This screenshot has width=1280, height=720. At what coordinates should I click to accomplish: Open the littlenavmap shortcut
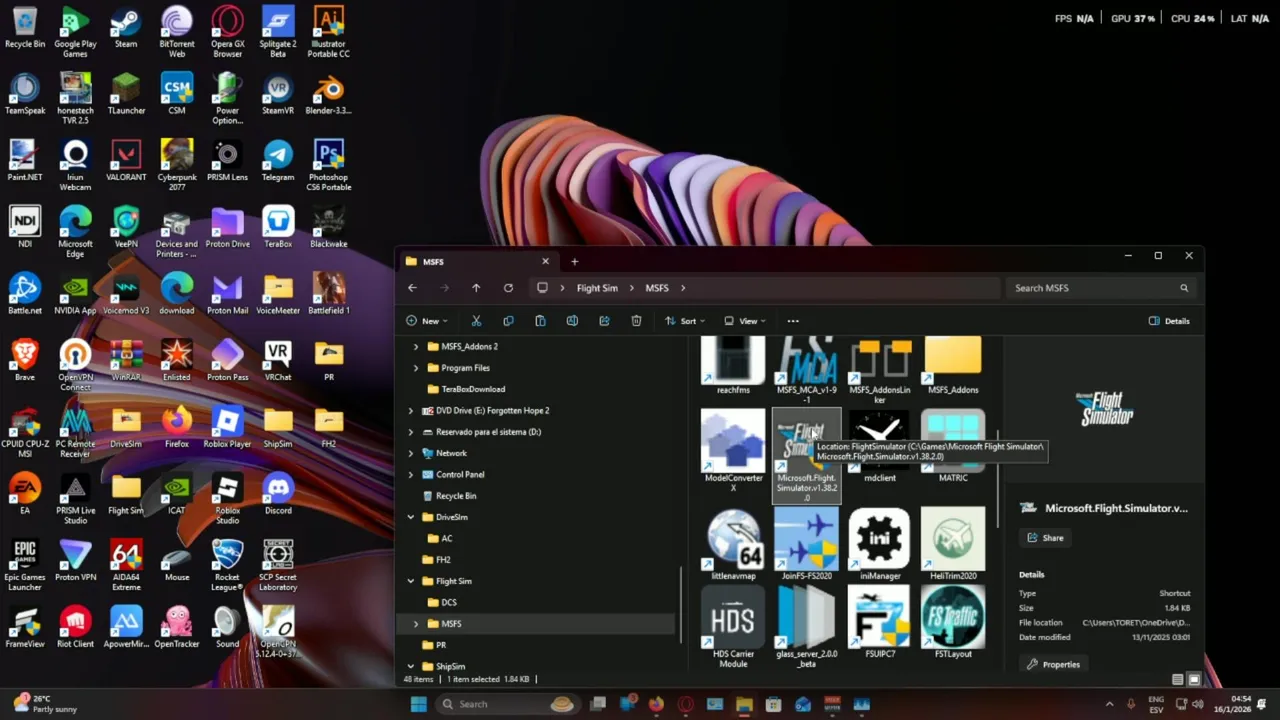click(733, 543)
